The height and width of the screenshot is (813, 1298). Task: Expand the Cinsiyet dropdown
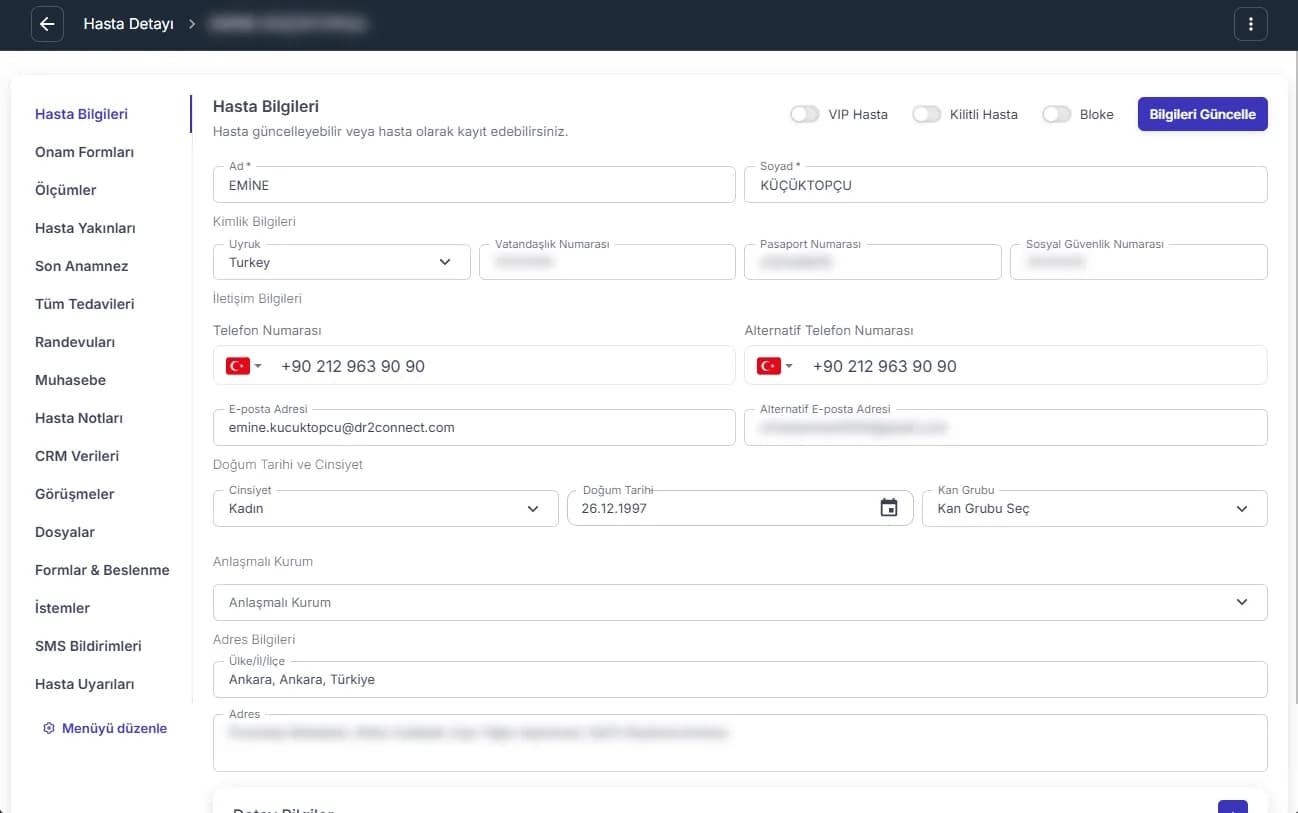(386, 508)
